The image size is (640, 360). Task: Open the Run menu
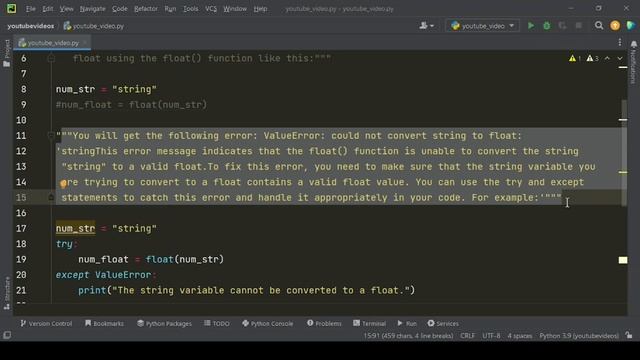170,9
